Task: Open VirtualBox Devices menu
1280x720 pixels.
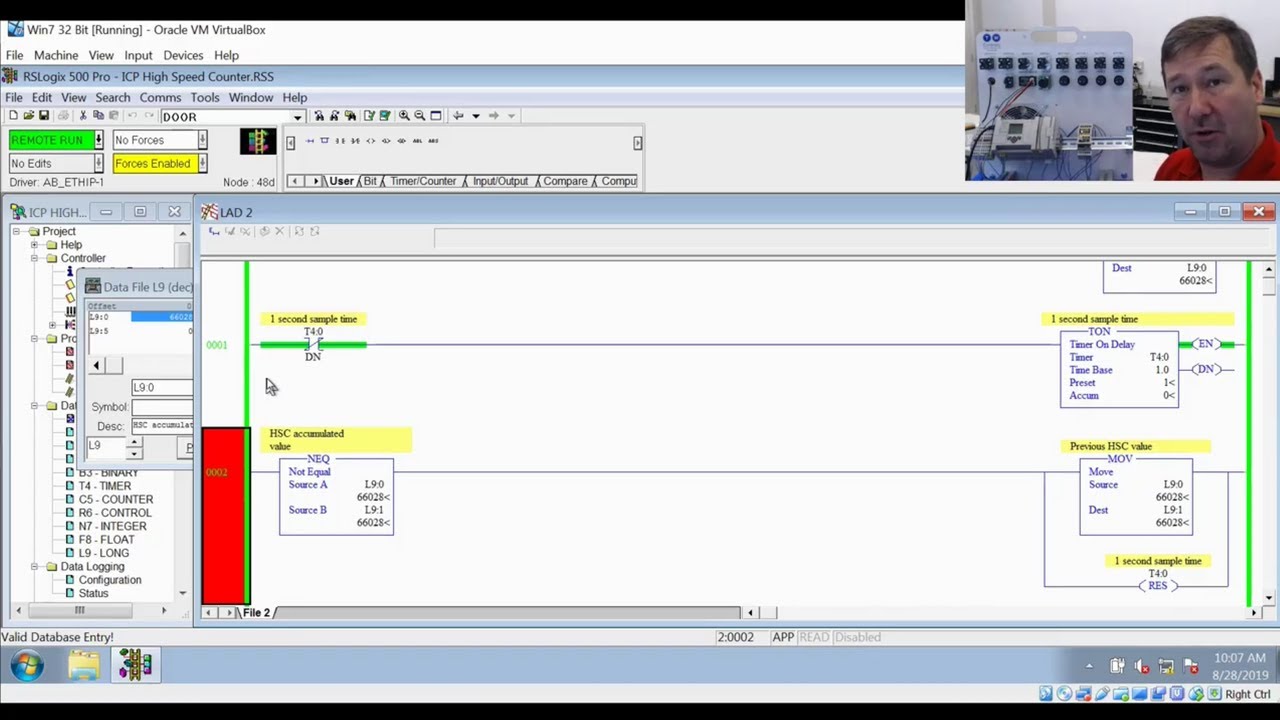Action: click(x=183, y=55)
